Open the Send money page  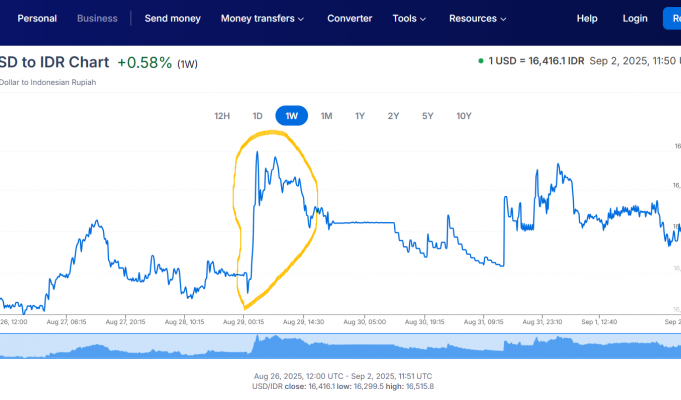coord(172,18)
